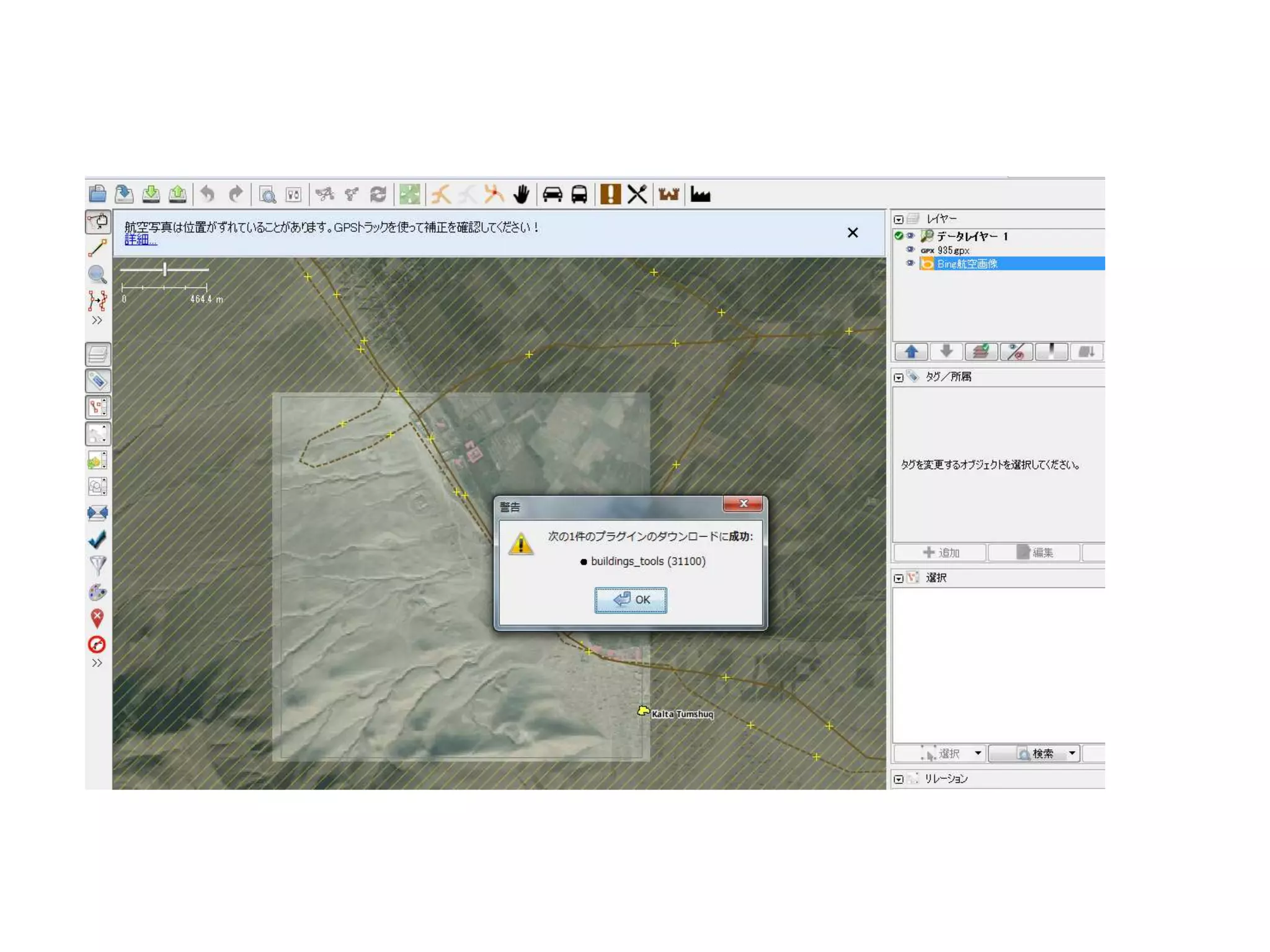Click the Download map data icon
This screenshot has width=1270, height=952.
151,195
